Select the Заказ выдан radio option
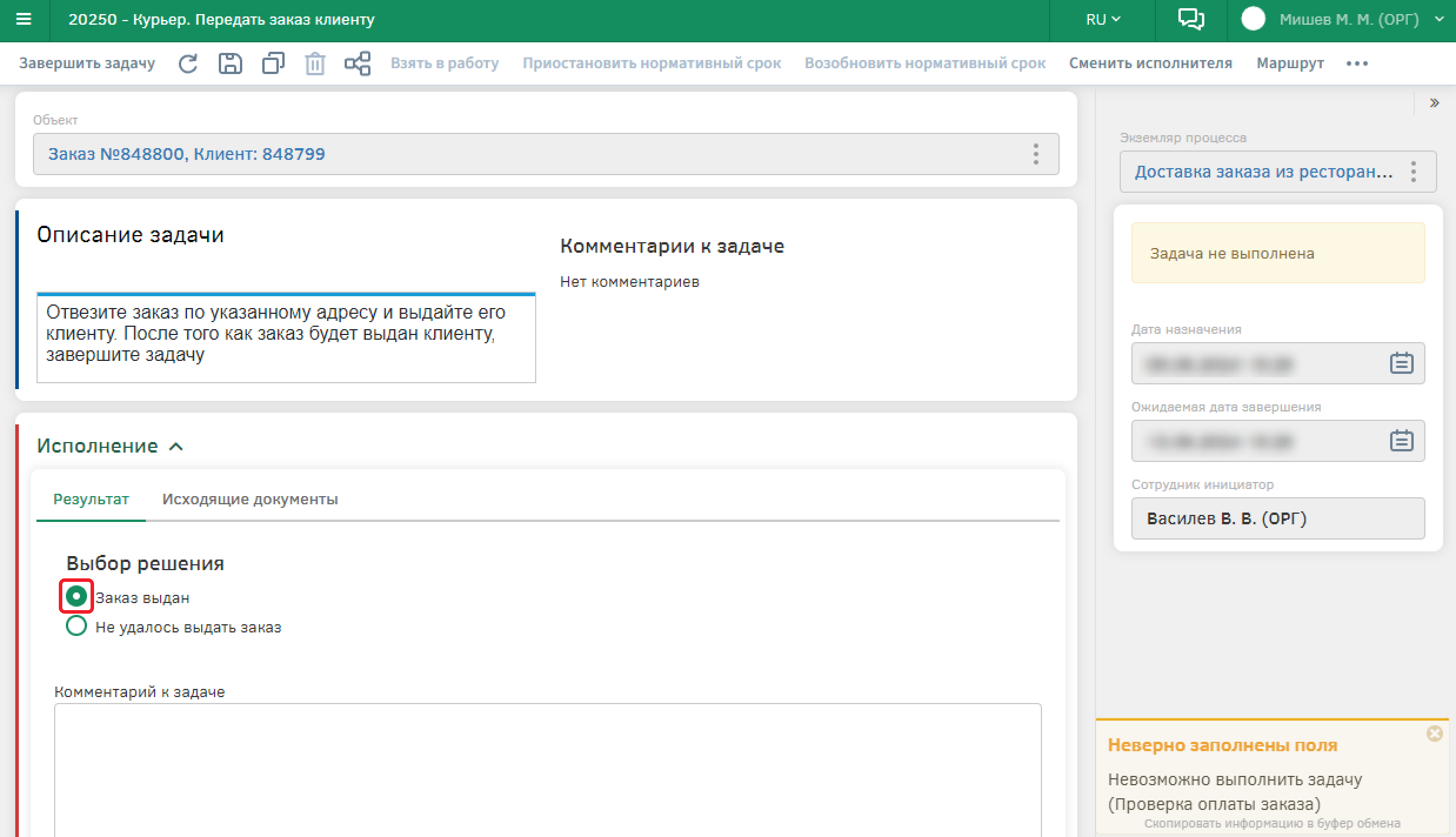Screen dimensions: 1456x837 [76, 597]
